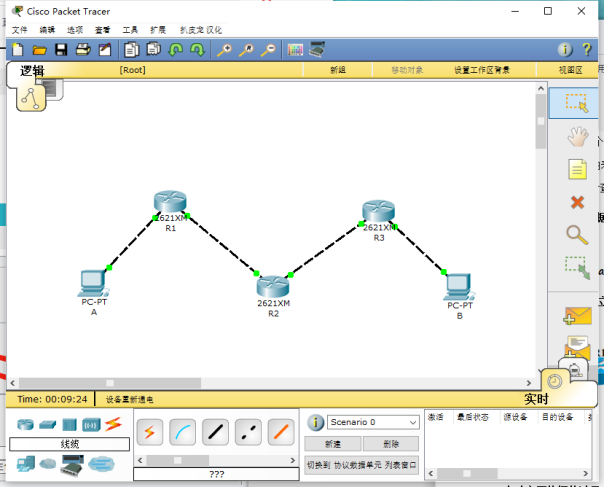Image resolution: width=605 pixels, height=487 pixels.
Task: Open the 选项 menu
Action: click(75, 30)
